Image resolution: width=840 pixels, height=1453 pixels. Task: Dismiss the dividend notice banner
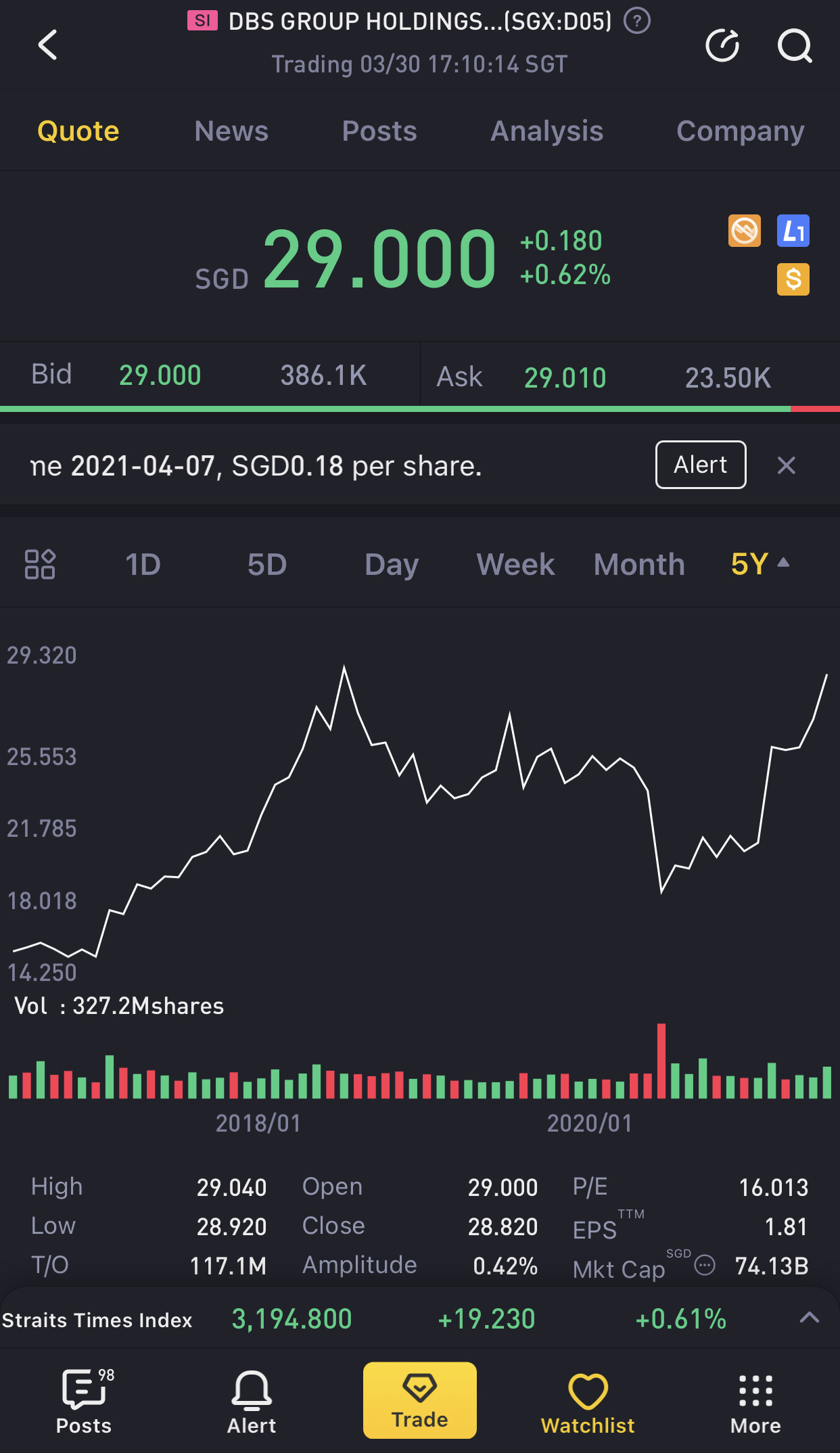(786, 465)
